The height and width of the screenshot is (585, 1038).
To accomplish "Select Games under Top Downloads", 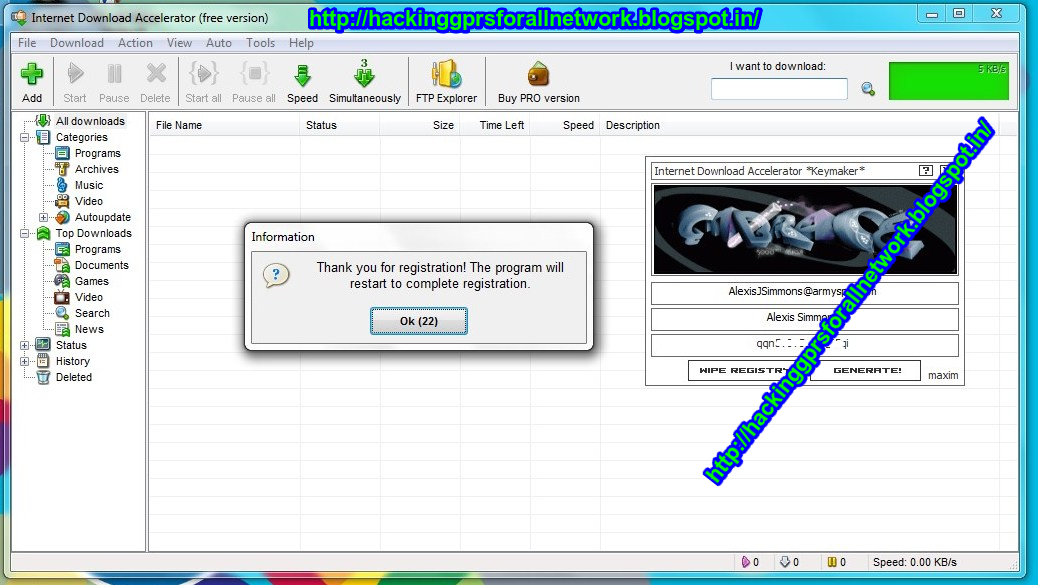I will point(91,281).
